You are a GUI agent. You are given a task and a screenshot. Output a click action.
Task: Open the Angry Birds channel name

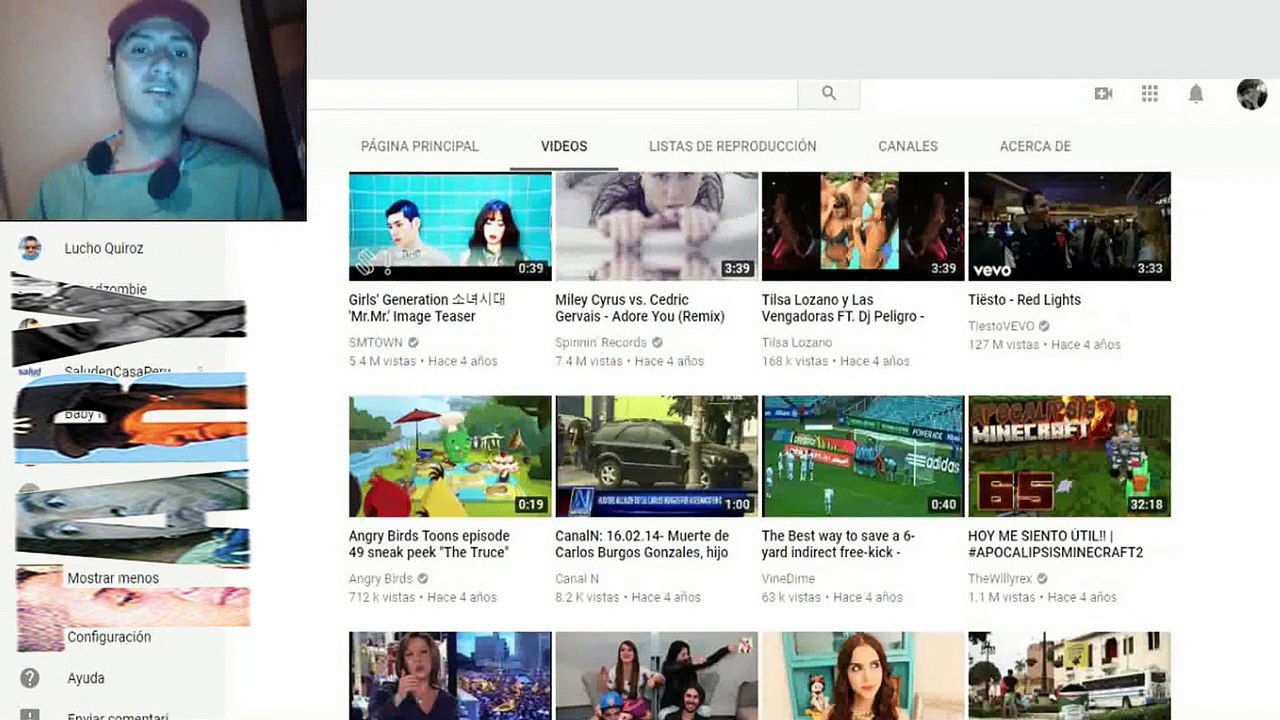click(381, 579)
